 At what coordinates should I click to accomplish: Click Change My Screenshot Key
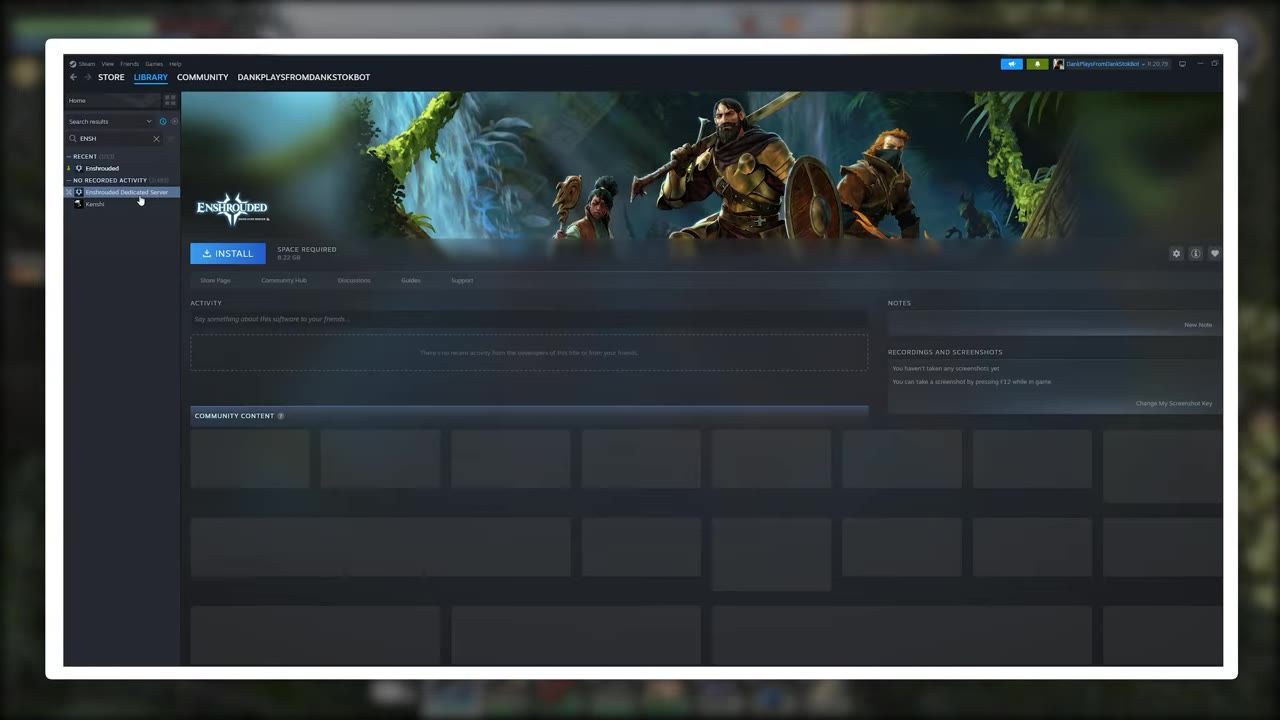[x=1174, y=403]
